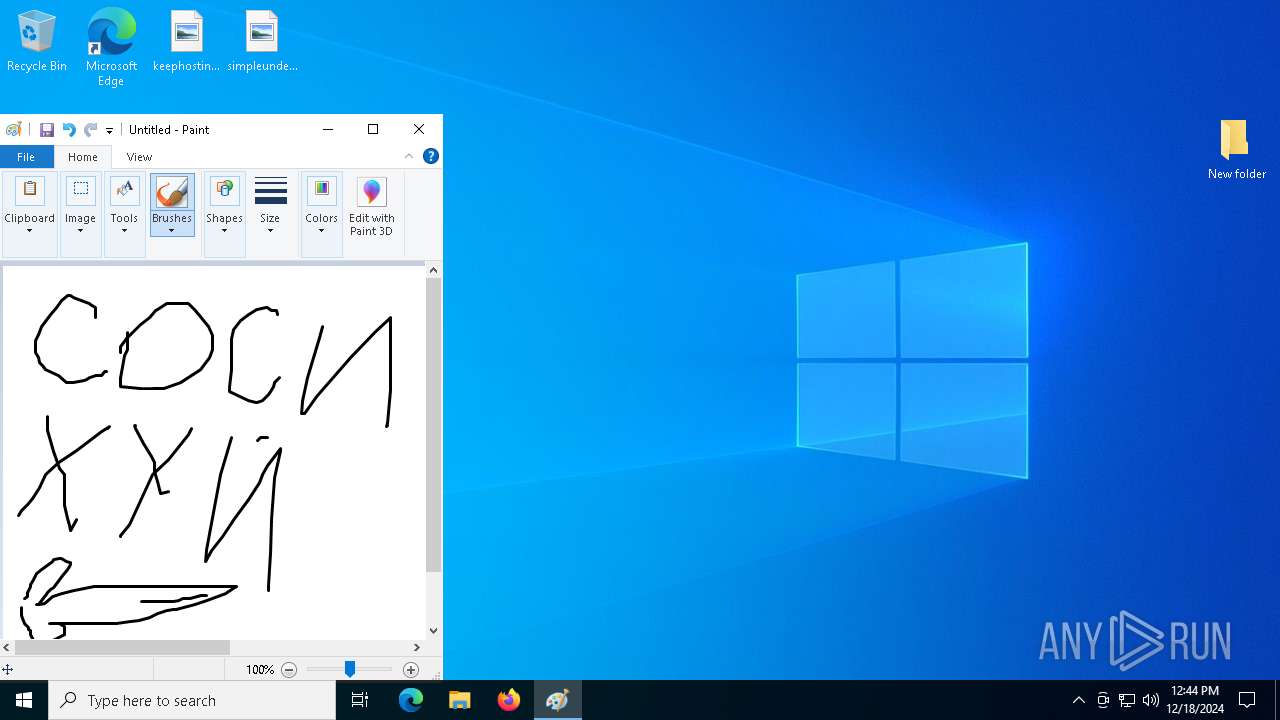
Task: Open the Windows Start menu
Action: [24, 700]
